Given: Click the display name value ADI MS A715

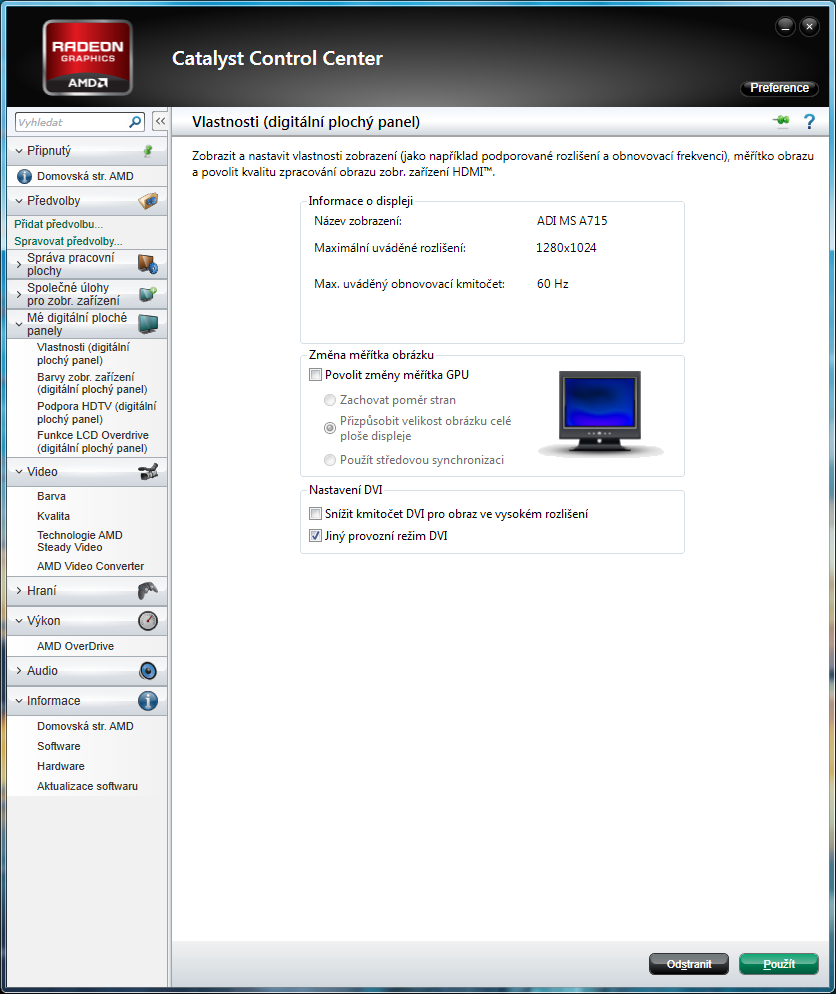Looking at the screenshot, I should pyautogui.click(x=572, y=221).
